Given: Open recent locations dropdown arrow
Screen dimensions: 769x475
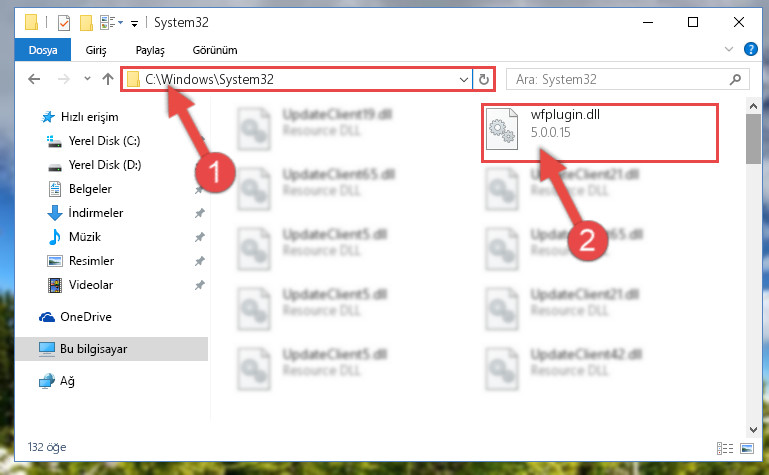Looking at the screenshot, I should click(x=87, y=78).
